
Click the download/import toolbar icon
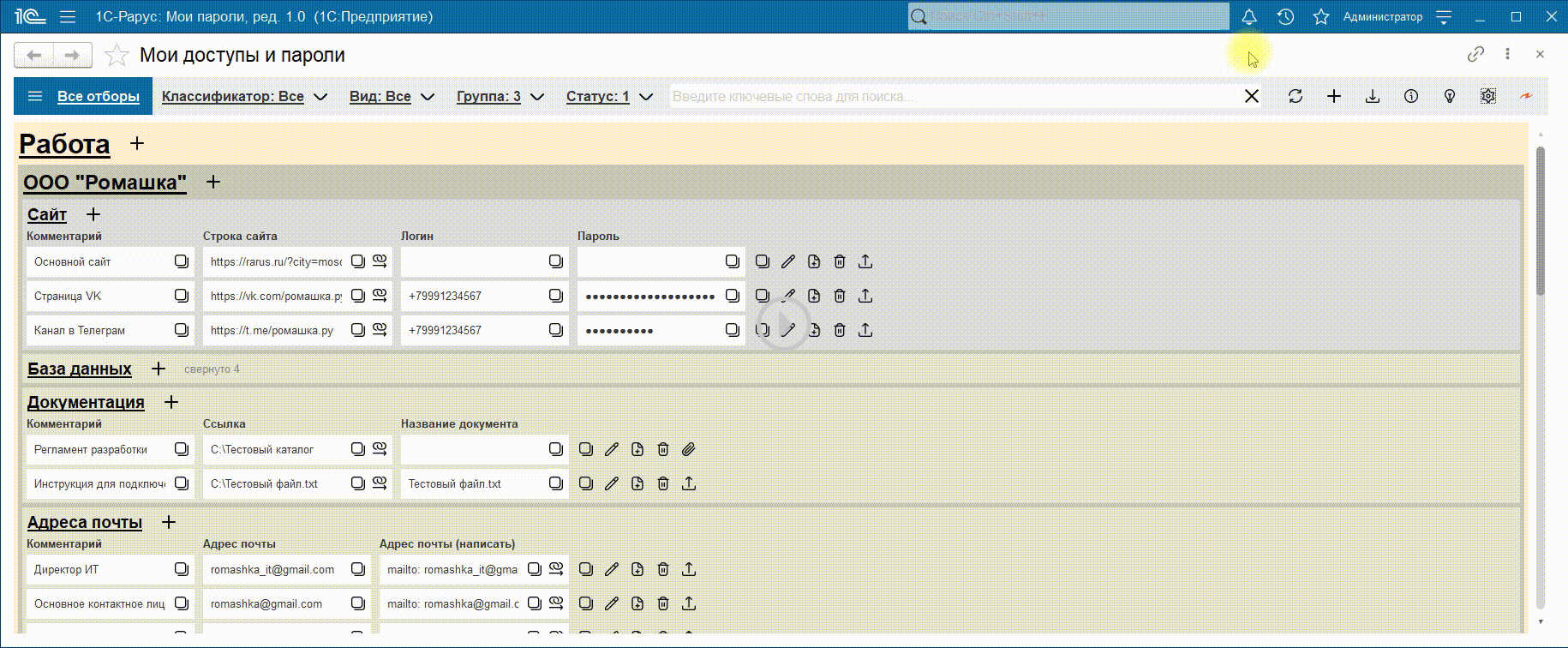[1373, 96]
